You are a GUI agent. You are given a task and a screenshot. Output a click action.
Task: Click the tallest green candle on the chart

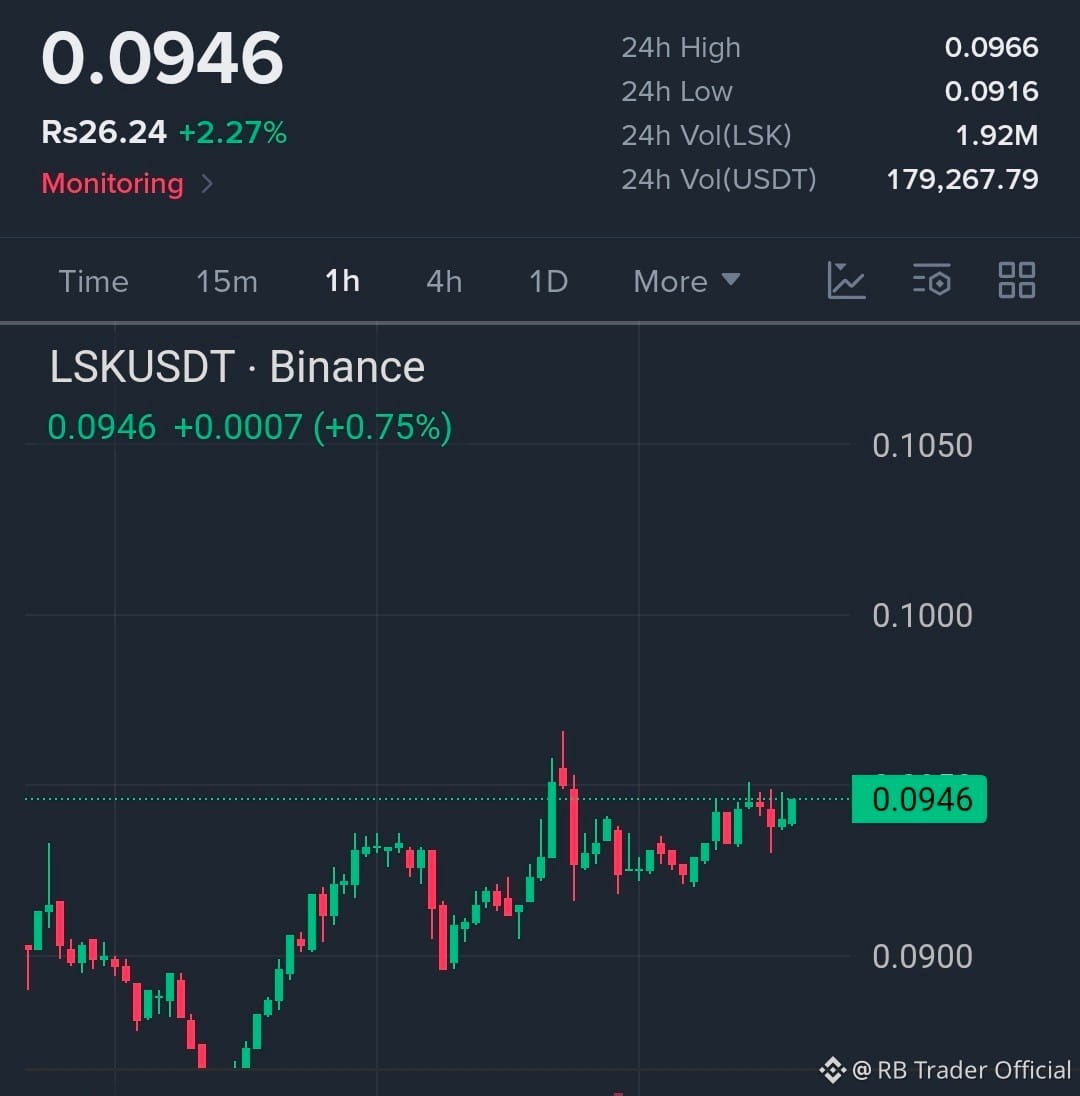click(552, 820)
